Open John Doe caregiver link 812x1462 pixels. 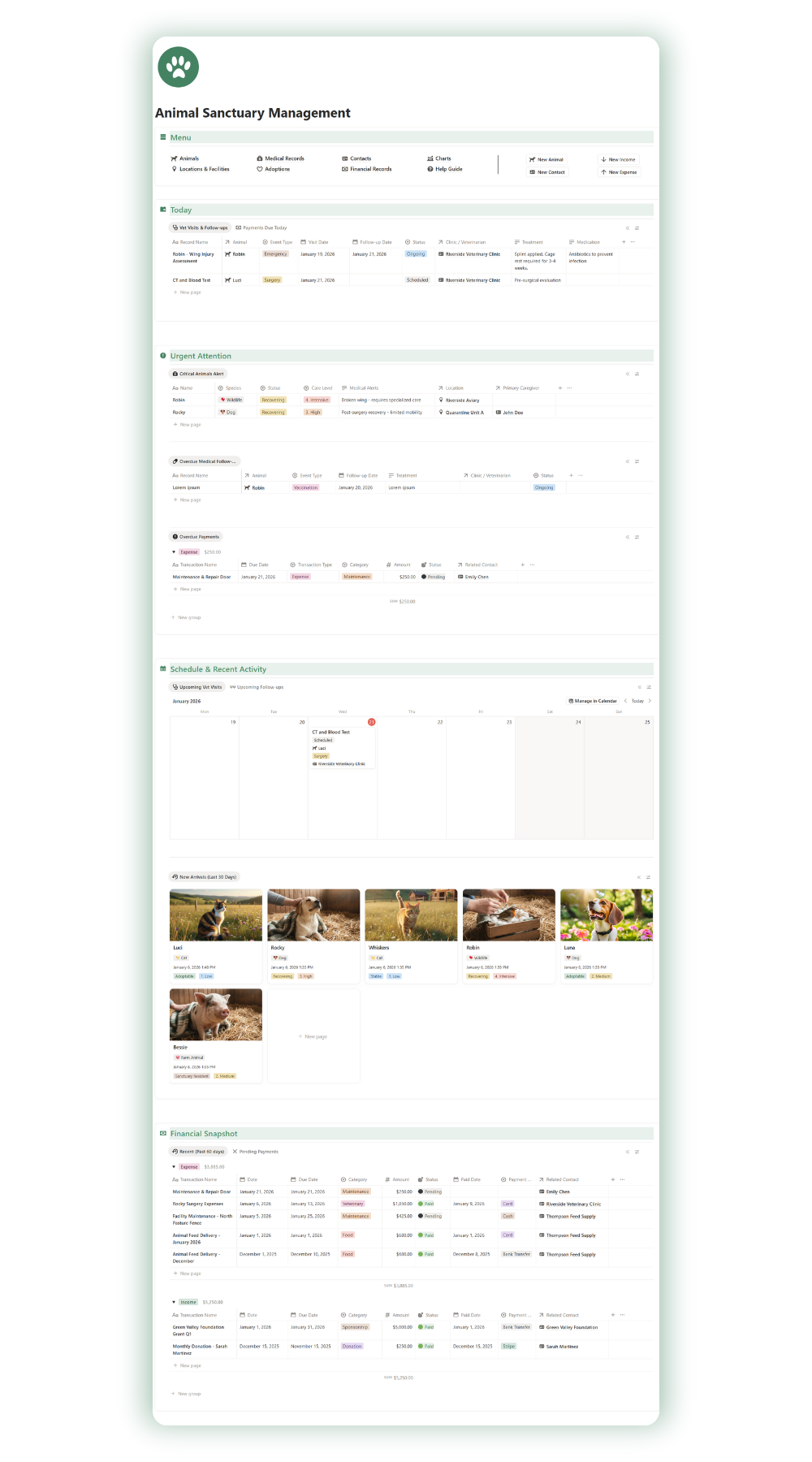(509, 413)
